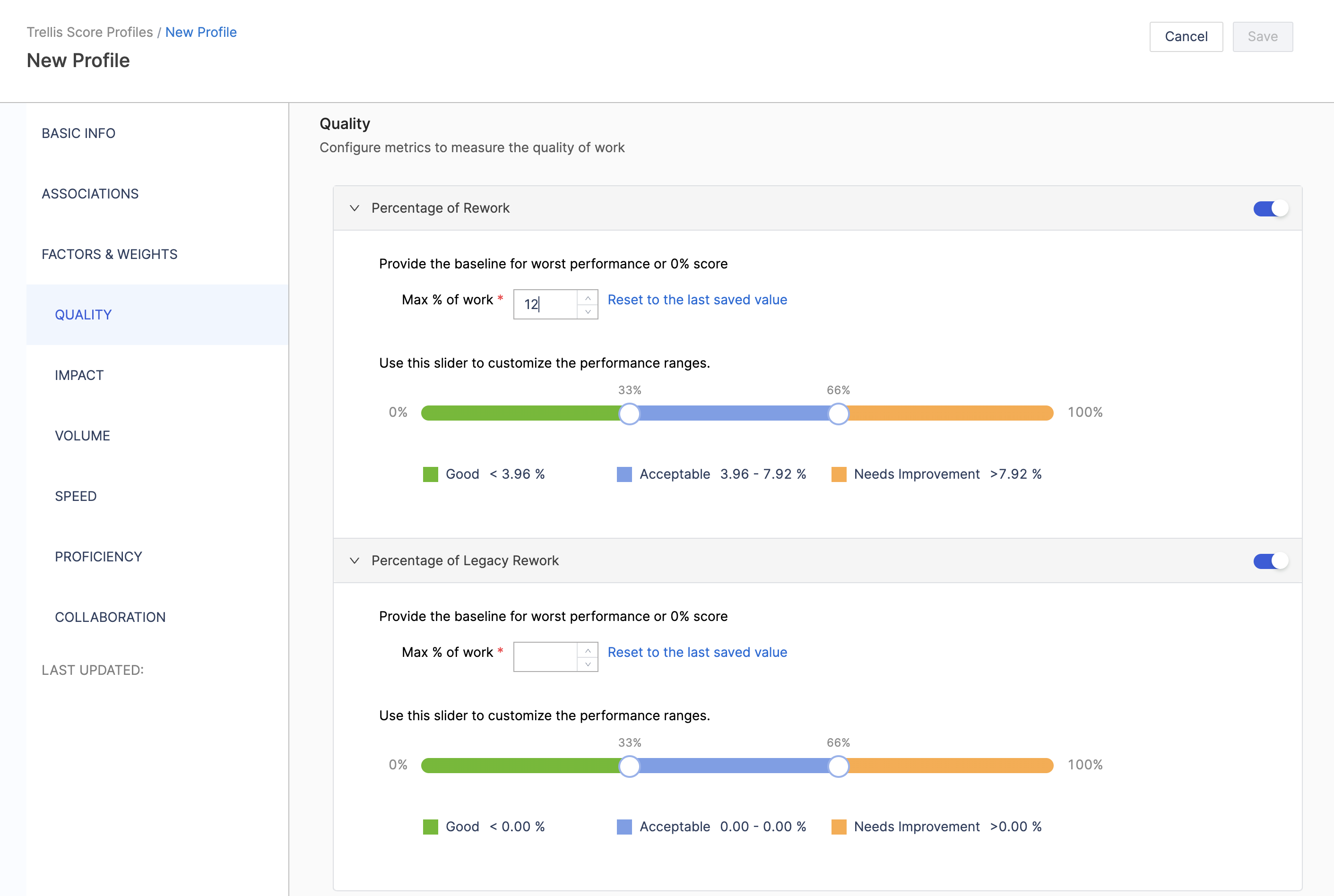Click the 33% slider handle for Rework
This screenshot has width=1334, height=896.
pos(629,413)
